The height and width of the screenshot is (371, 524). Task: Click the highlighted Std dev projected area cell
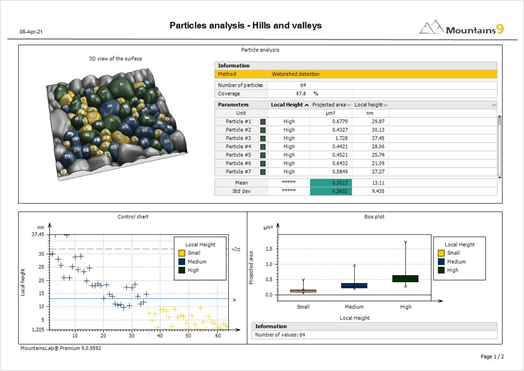[x=331, y=191]
